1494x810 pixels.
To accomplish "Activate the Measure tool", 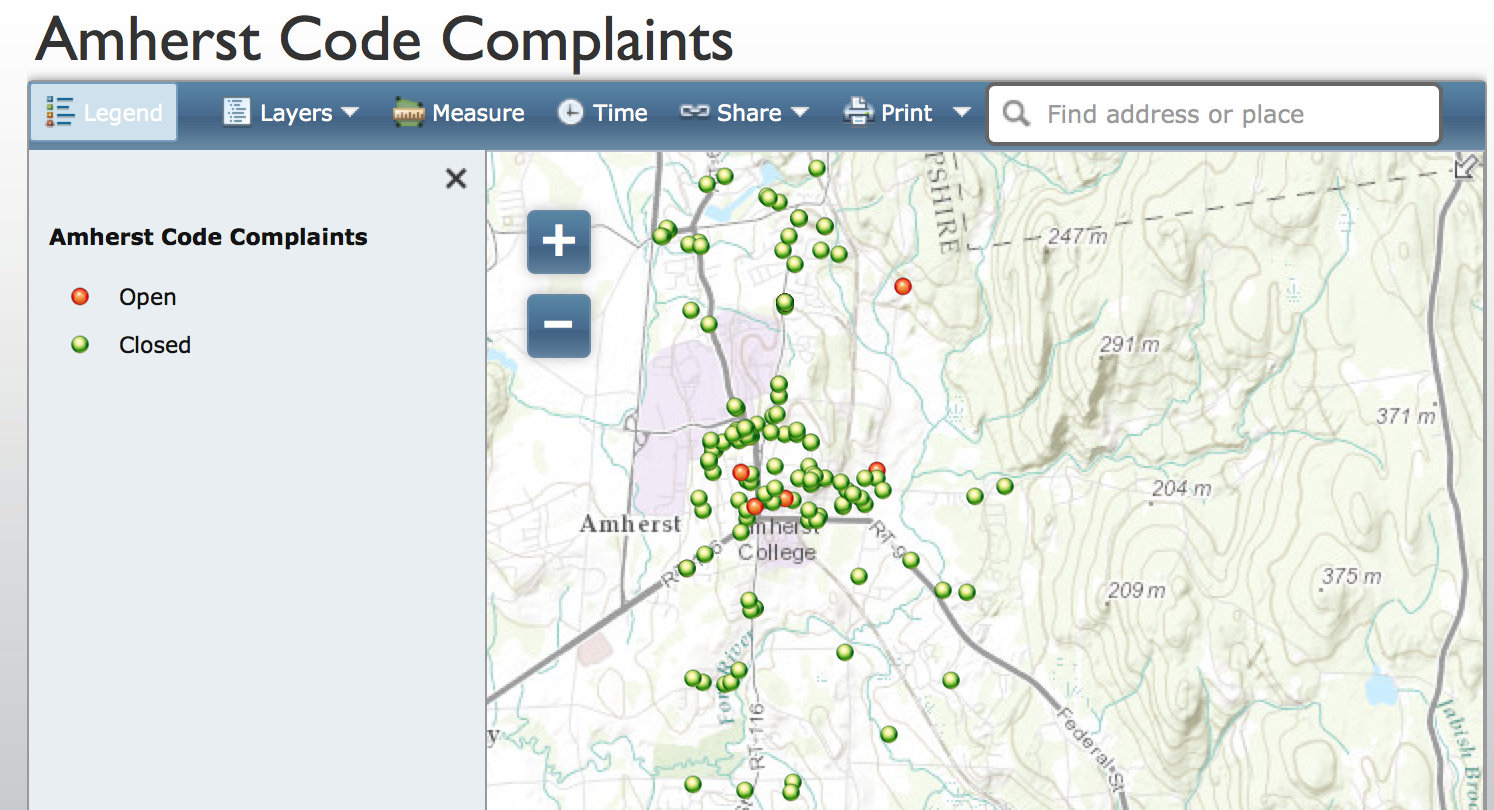I will click(x=459, y=113).
